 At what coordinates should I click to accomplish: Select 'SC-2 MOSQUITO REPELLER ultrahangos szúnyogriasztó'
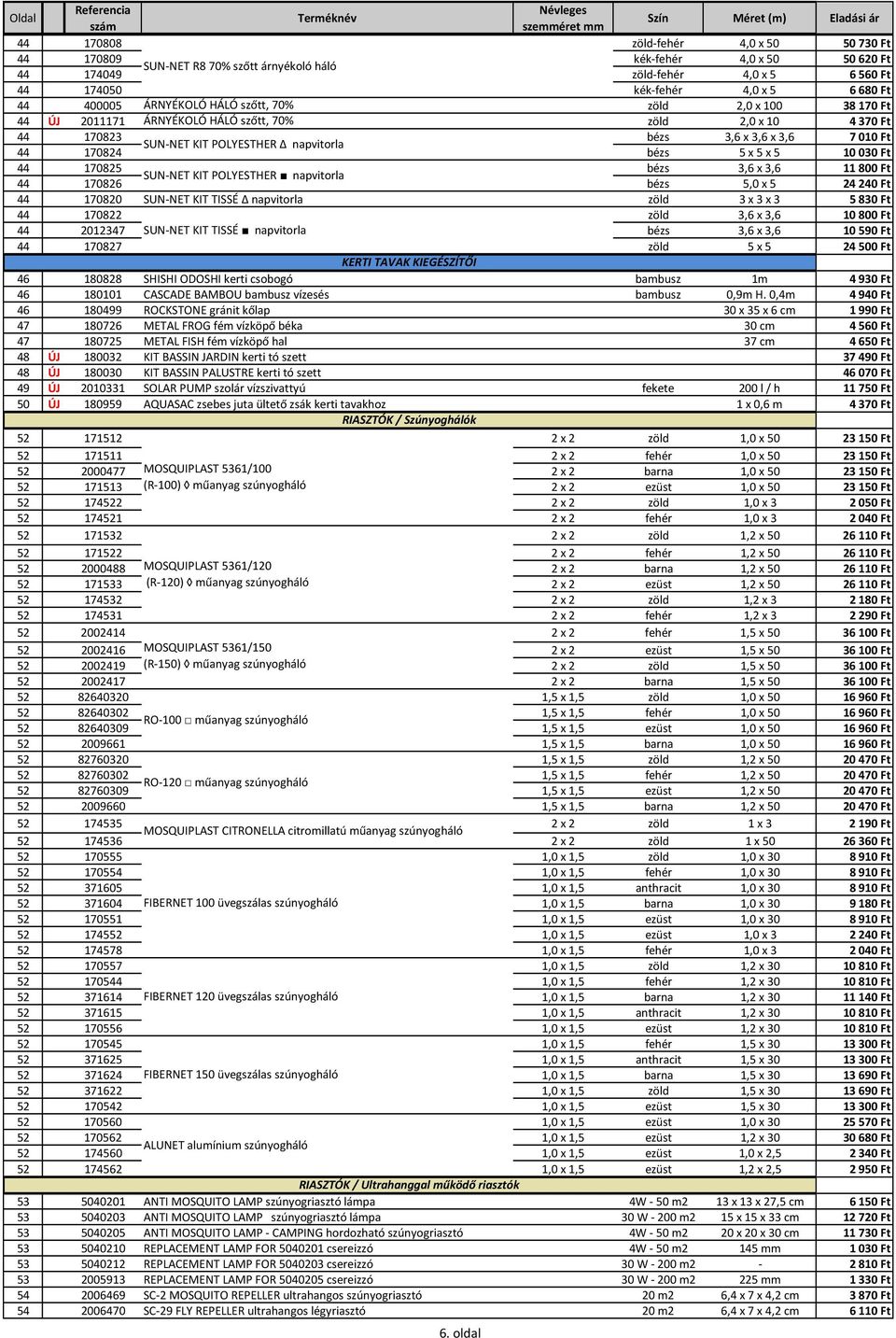click(x=282, y=1295)
